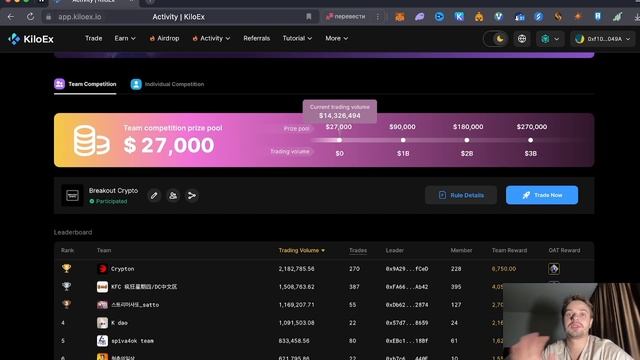Open the purple leaf browser extension
This screenshot has width=640, height=360.
click(419, 17)
